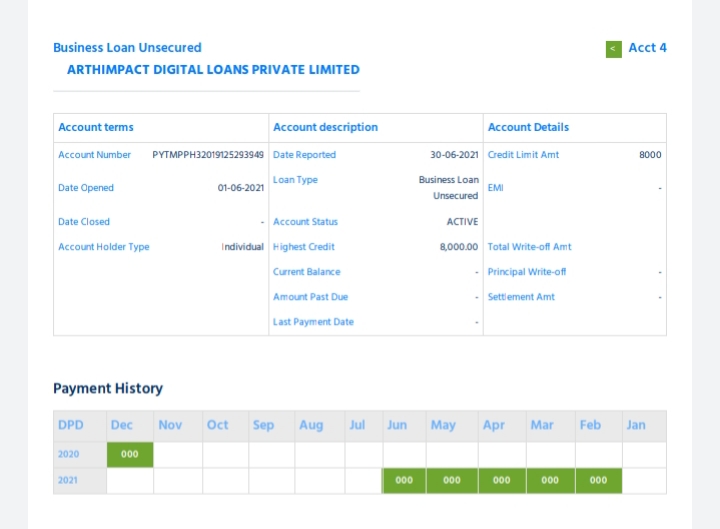Select the green 000 cell for Jun 2021
This screenshot has height=529, width=720.
click(x=404, y=480)
